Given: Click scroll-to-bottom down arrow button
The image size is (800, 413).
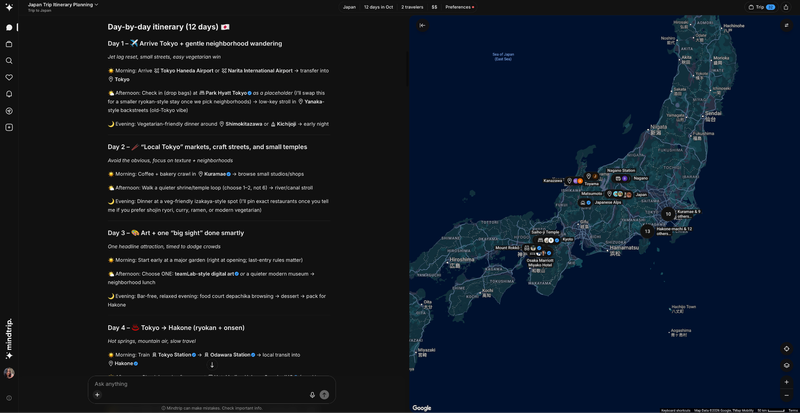Looking at the screenshot, I should click(212, 365).
